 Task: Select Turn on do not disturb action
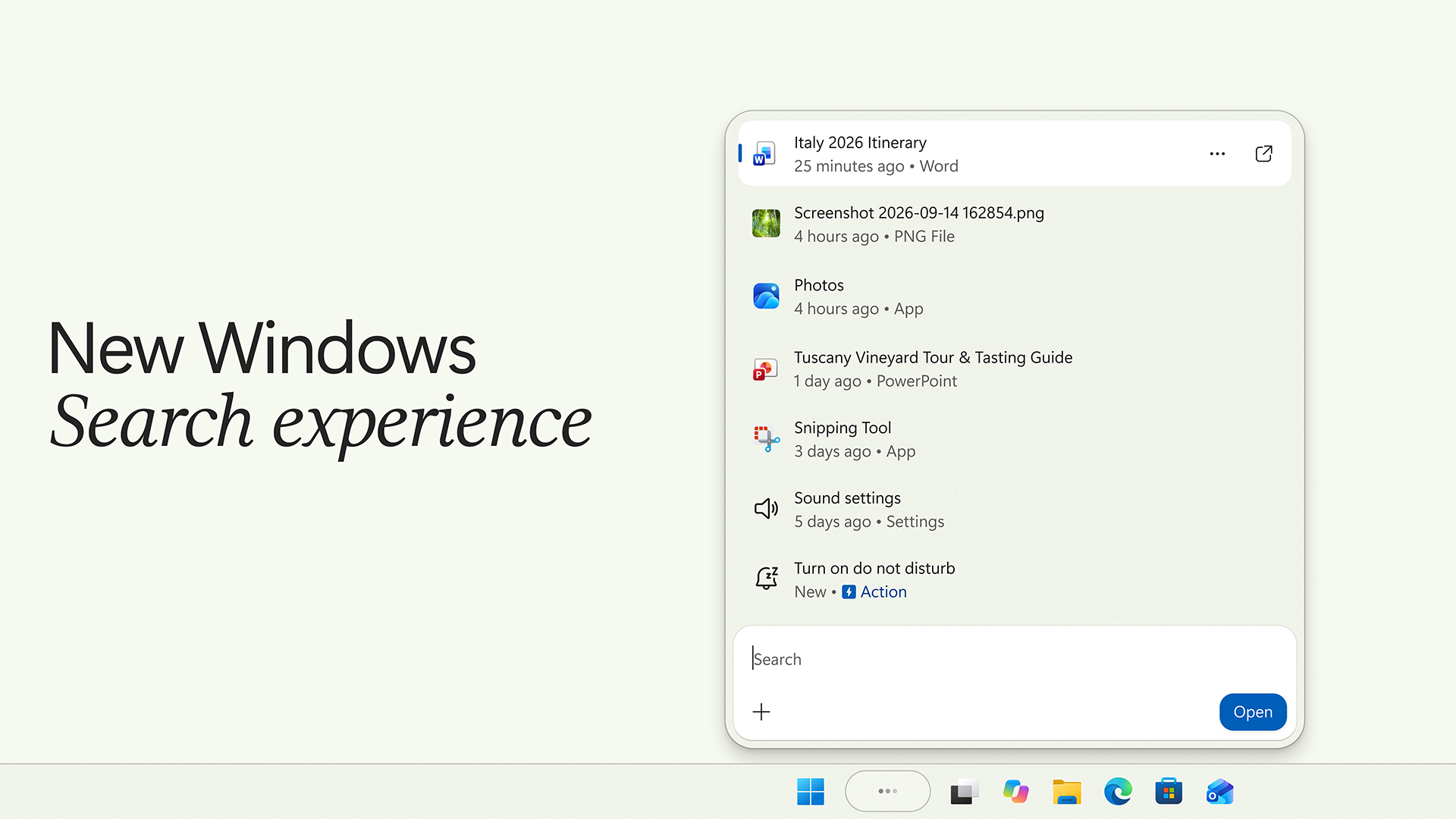1015,580
